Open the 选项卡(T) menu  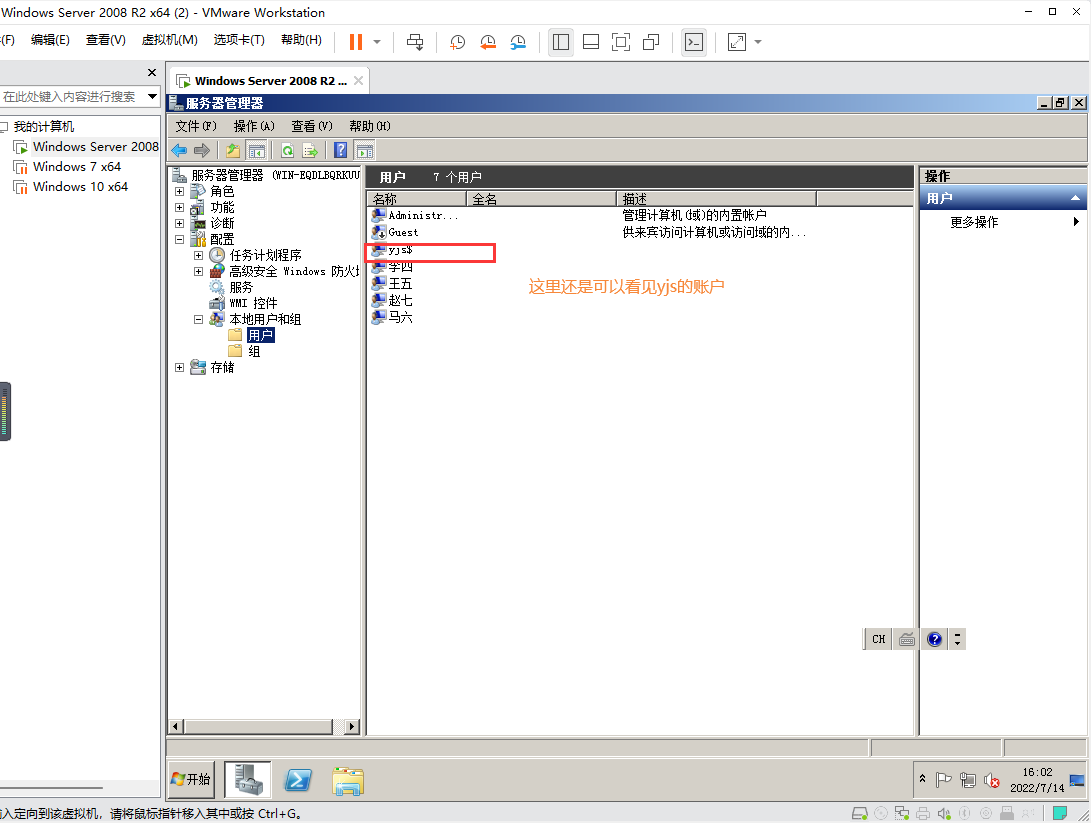(x=239, y=40)
